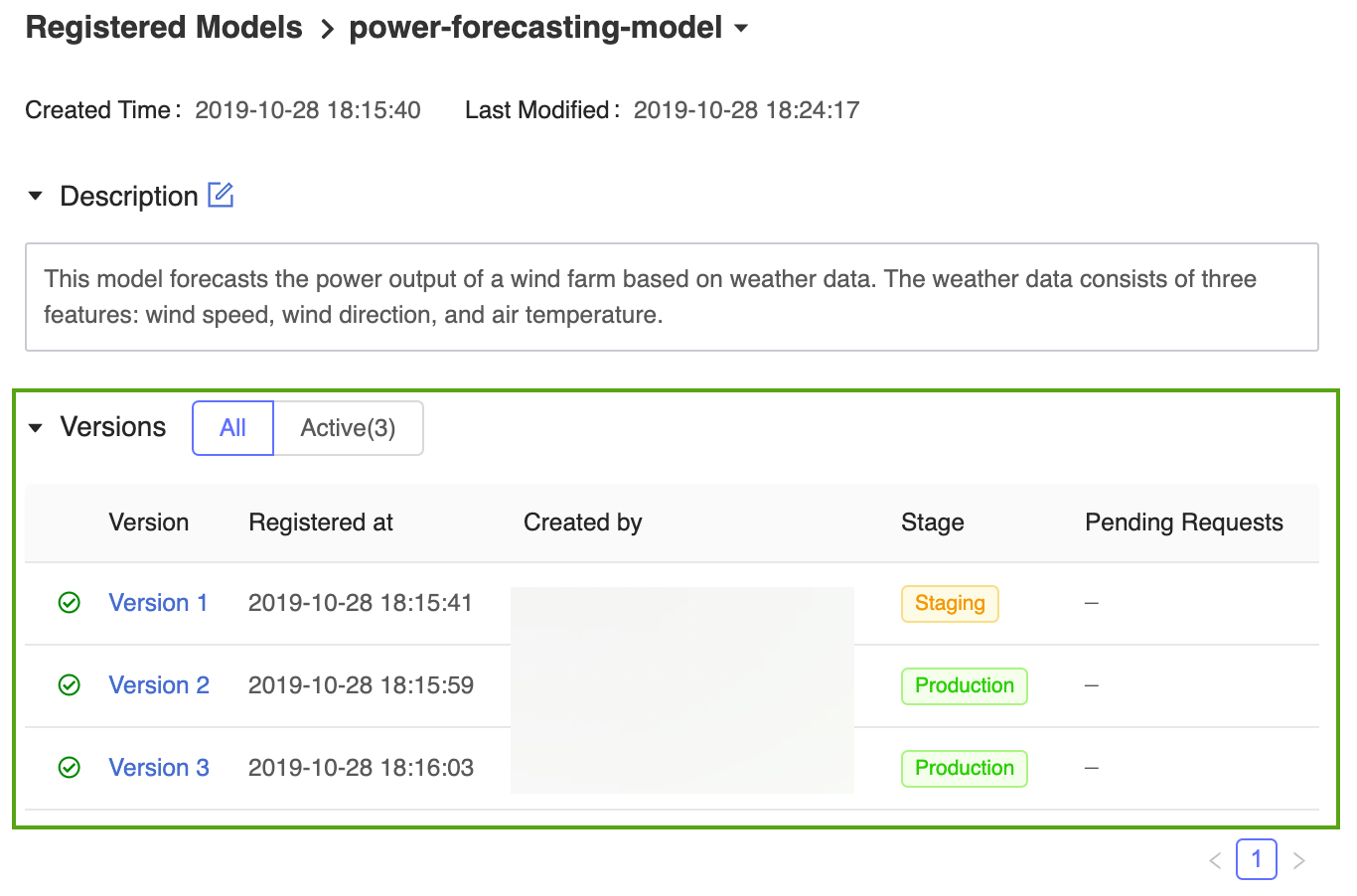Click Version 1 green check status icon
This screenshot has width=1357, height=896.
pos(70,603)
